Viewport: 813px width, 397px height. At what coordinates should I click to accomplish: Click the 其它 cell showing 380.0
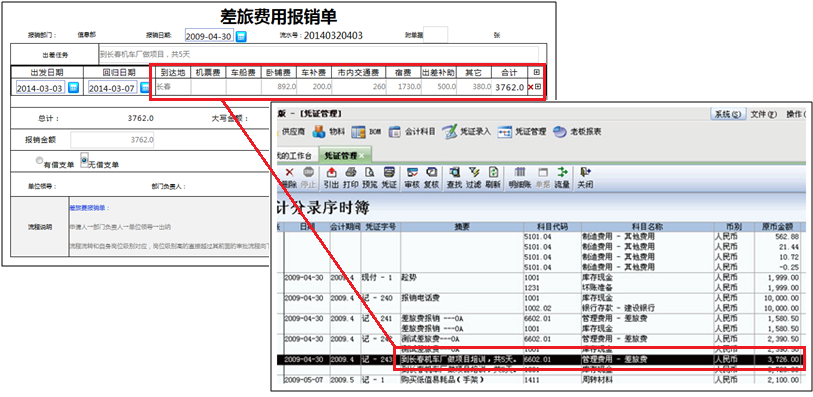coord(474,87)
